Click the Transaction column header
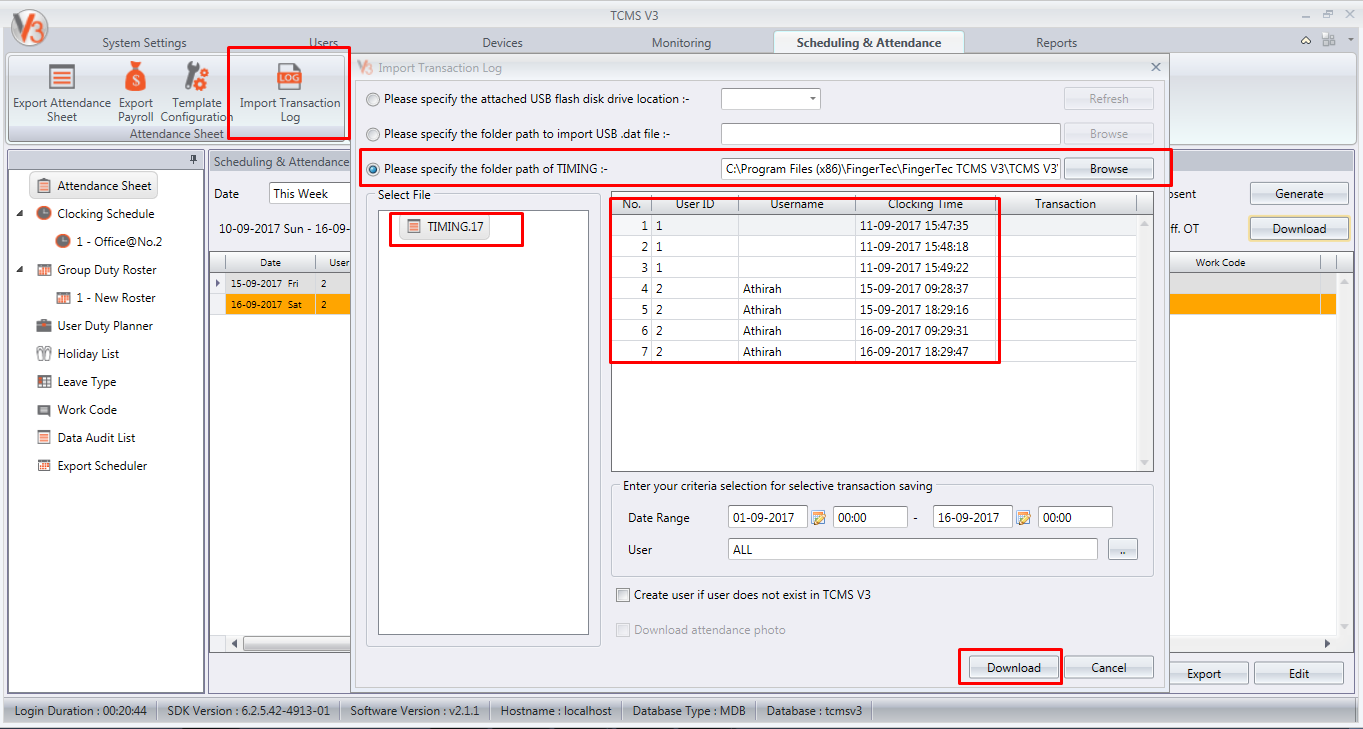The height and width of the screenshot is (729, 1363). click(1065, 204)
